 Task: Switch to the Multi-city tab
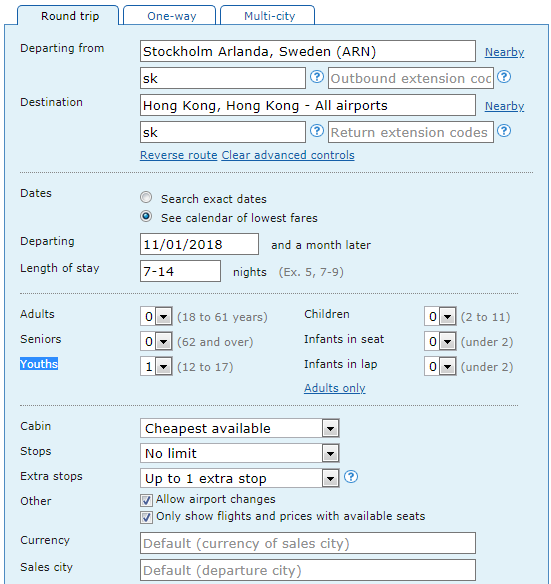pyautogui.click(x=269, y=16)
